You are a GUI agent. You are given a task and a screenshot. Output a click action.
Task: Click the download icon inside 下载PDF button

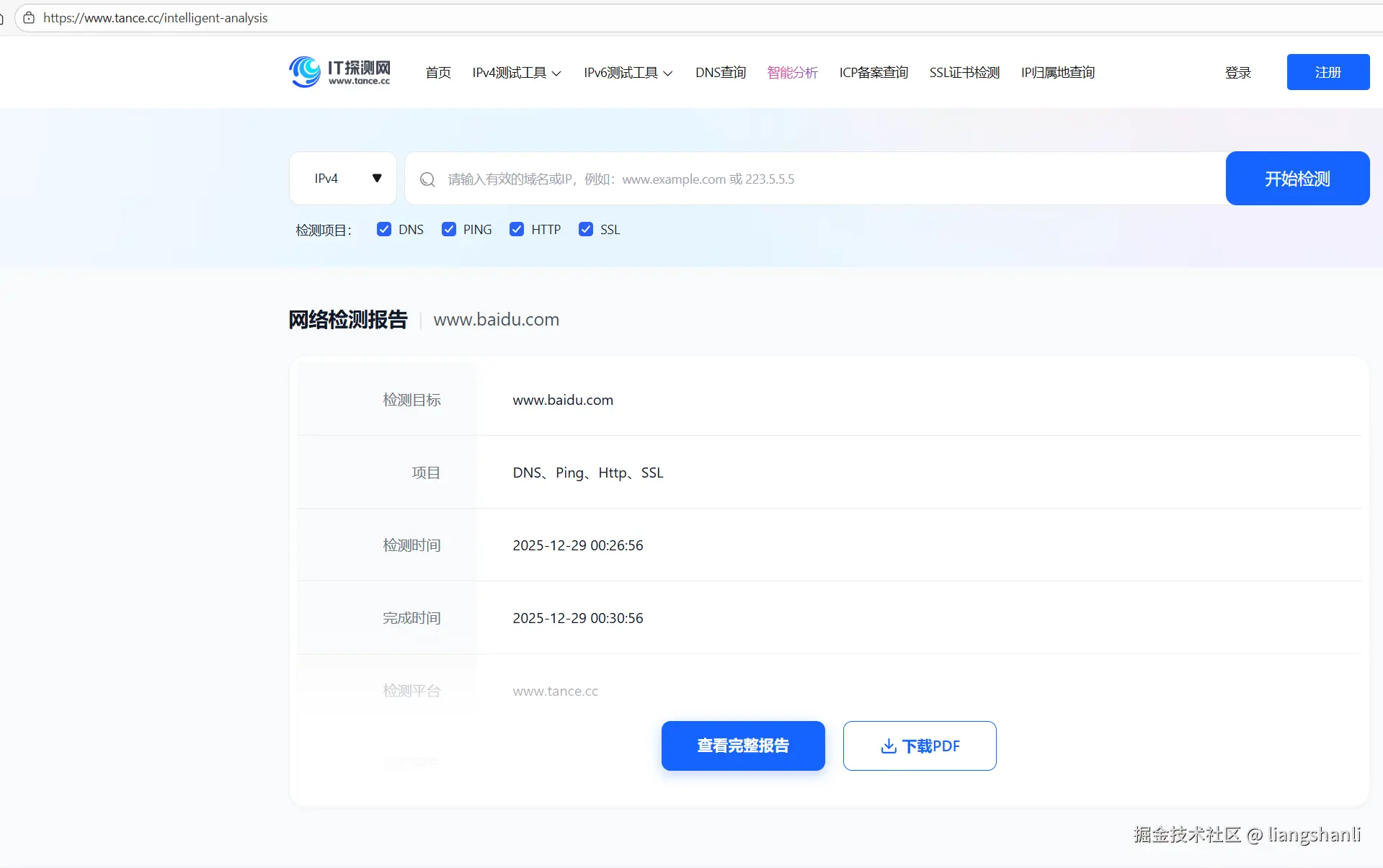coord(886,746)
